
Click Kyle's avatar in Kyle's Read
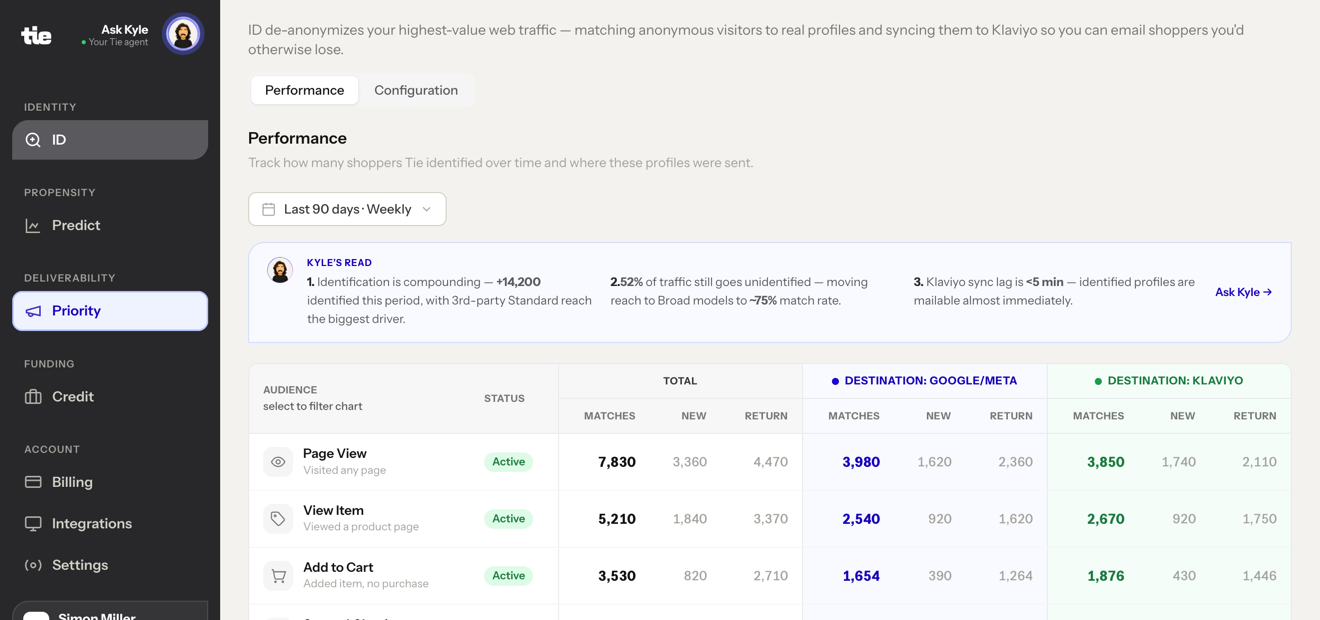coord(280,270)
